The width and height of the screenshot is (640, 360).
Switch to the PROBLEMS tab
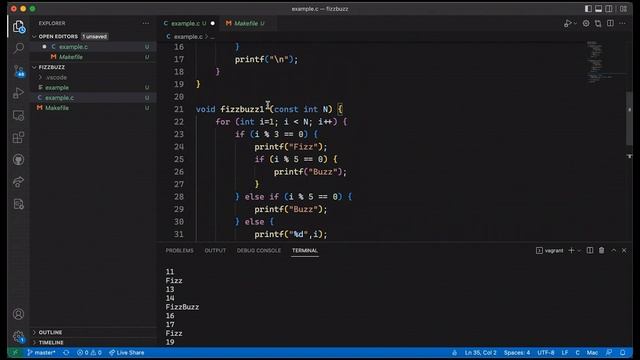pyautogui.click(x=180, y=250)
